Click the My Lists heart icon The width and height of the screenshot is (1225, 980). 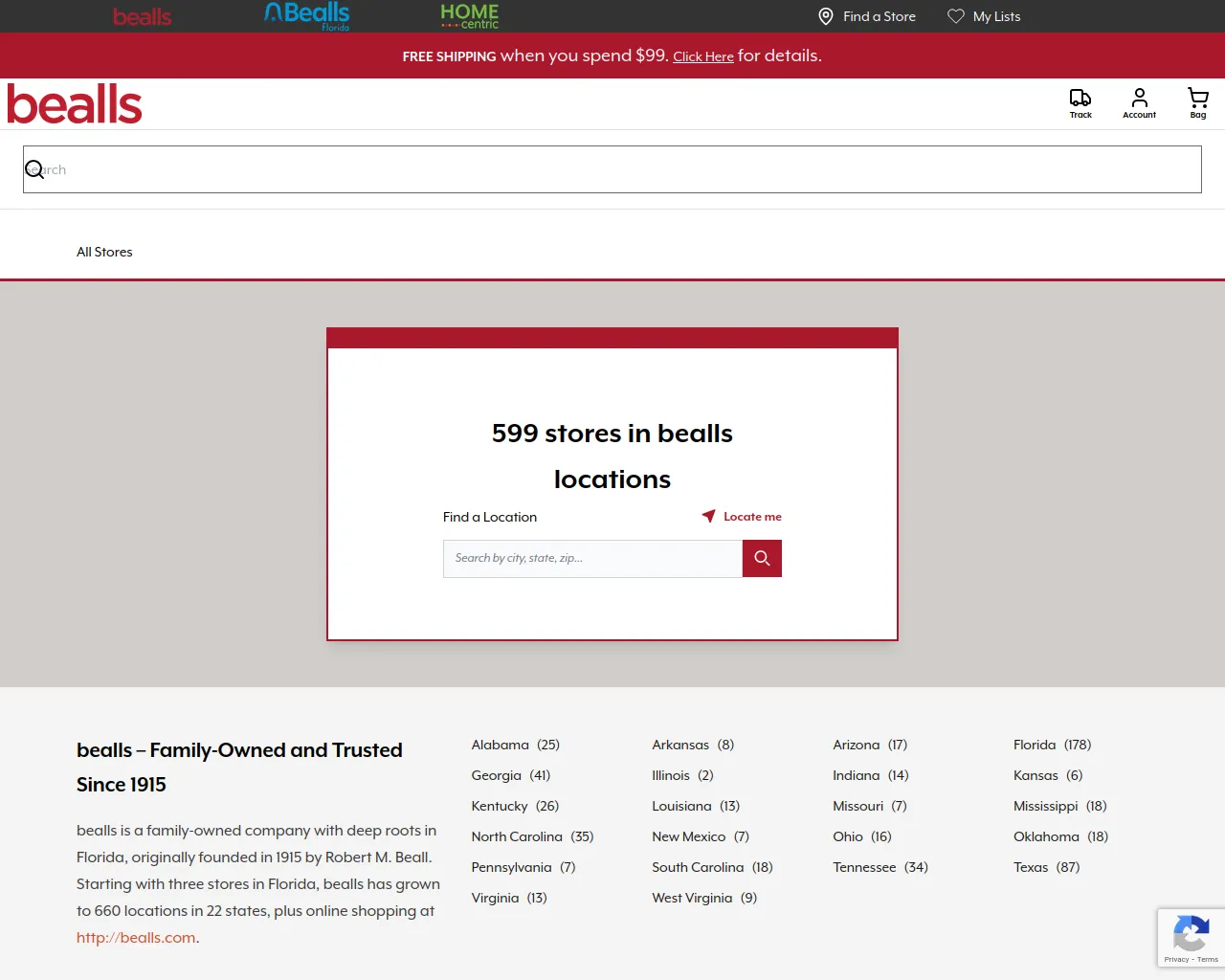(x=956, y=16)
